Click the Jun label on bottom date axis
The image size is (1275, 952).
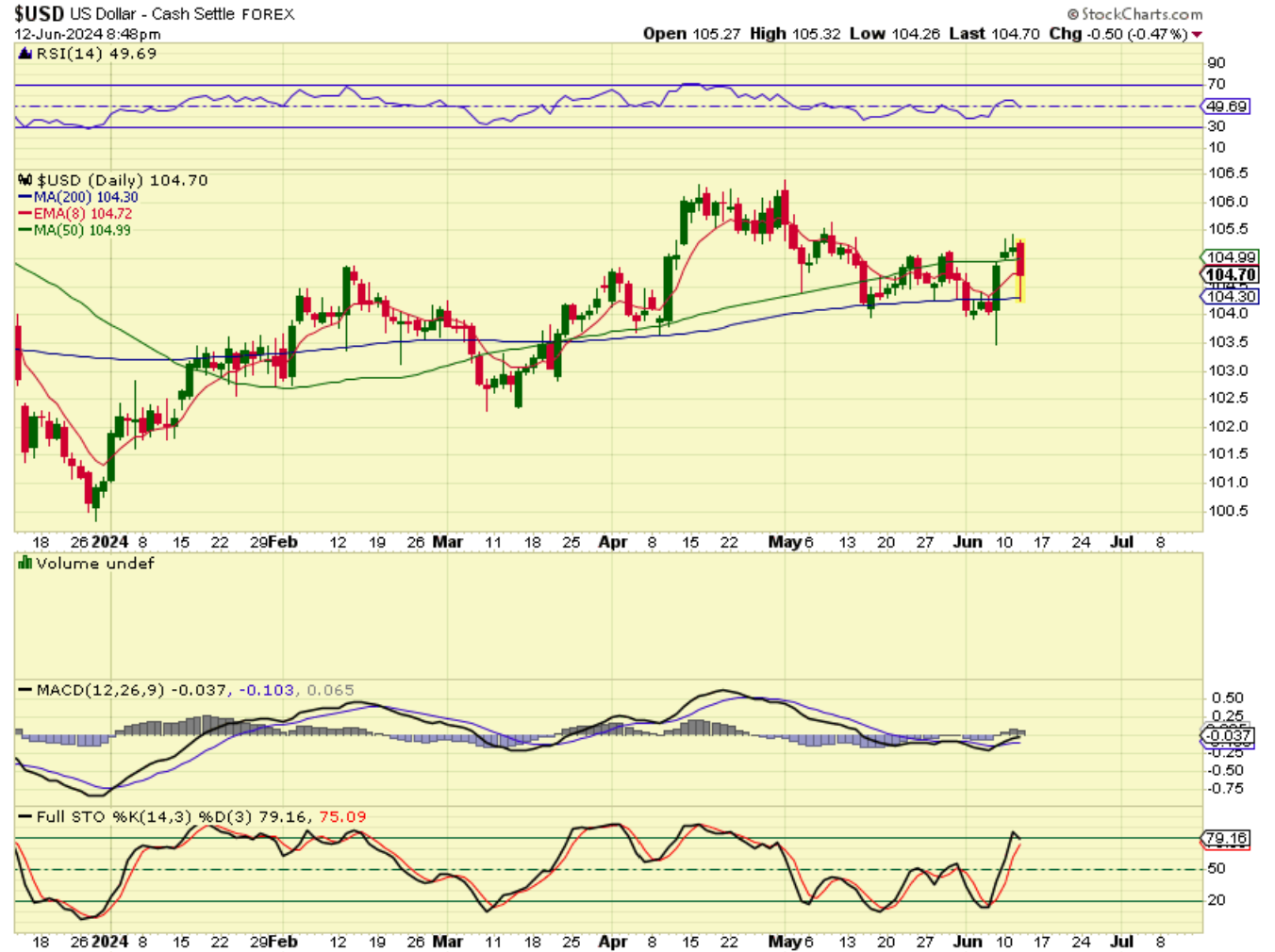pyautogui.click(x=968, y=941)
